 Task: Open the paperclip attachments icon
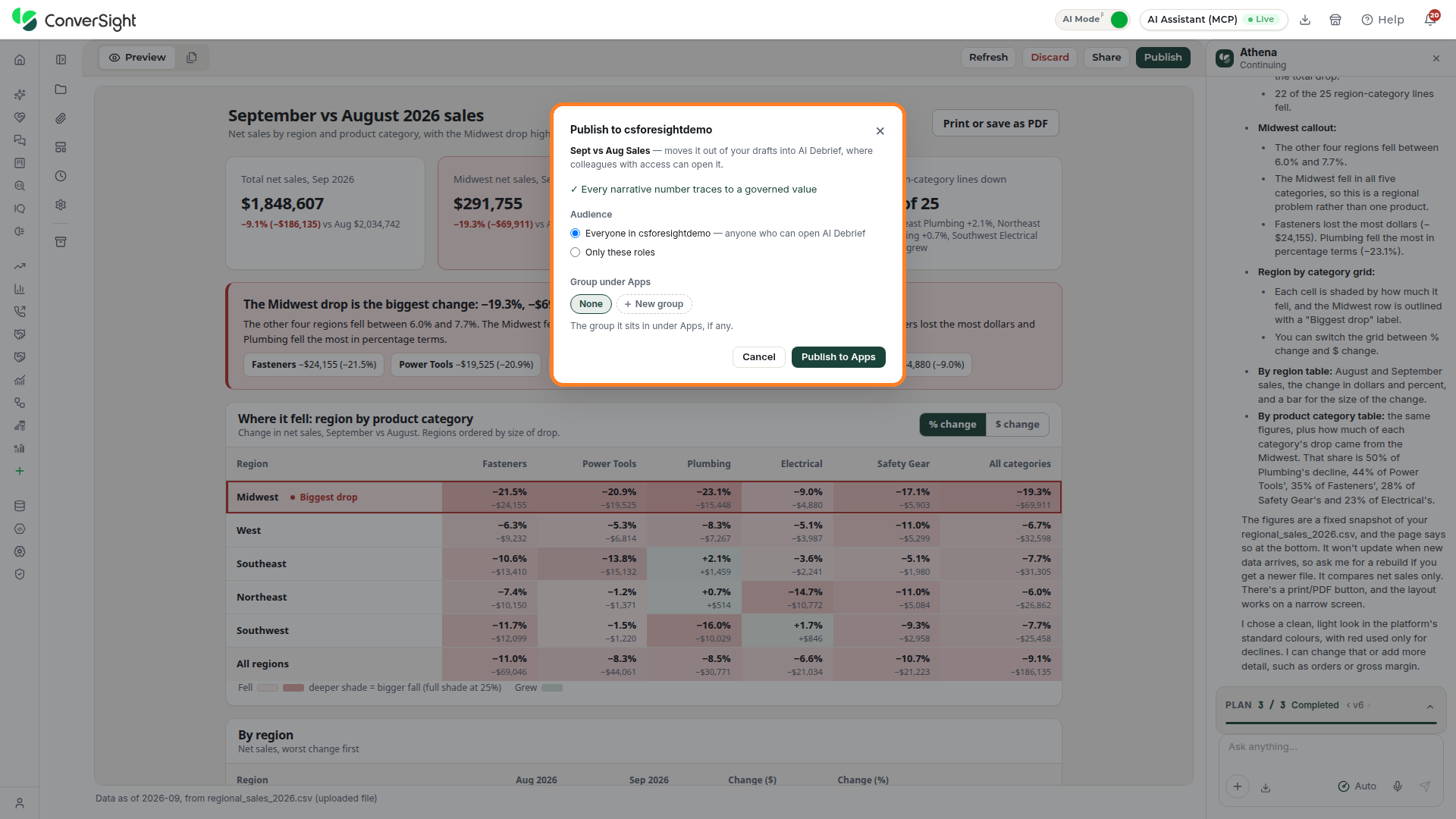[x=61, y=118]
